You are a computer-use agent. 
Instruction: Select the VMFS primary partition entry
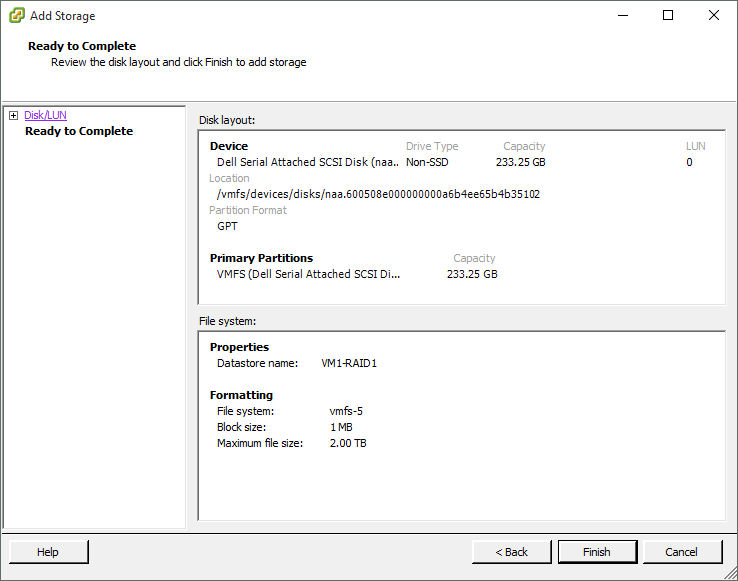pos(307,274)
